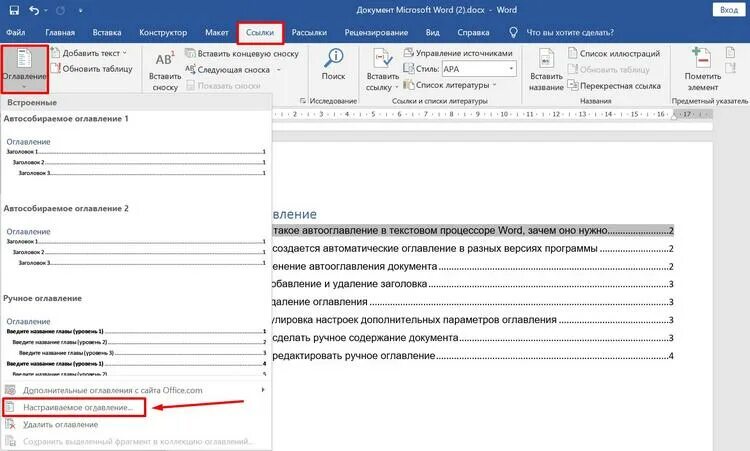
Task: Click the lightbulb Tell Me icon
Action: 513,33
